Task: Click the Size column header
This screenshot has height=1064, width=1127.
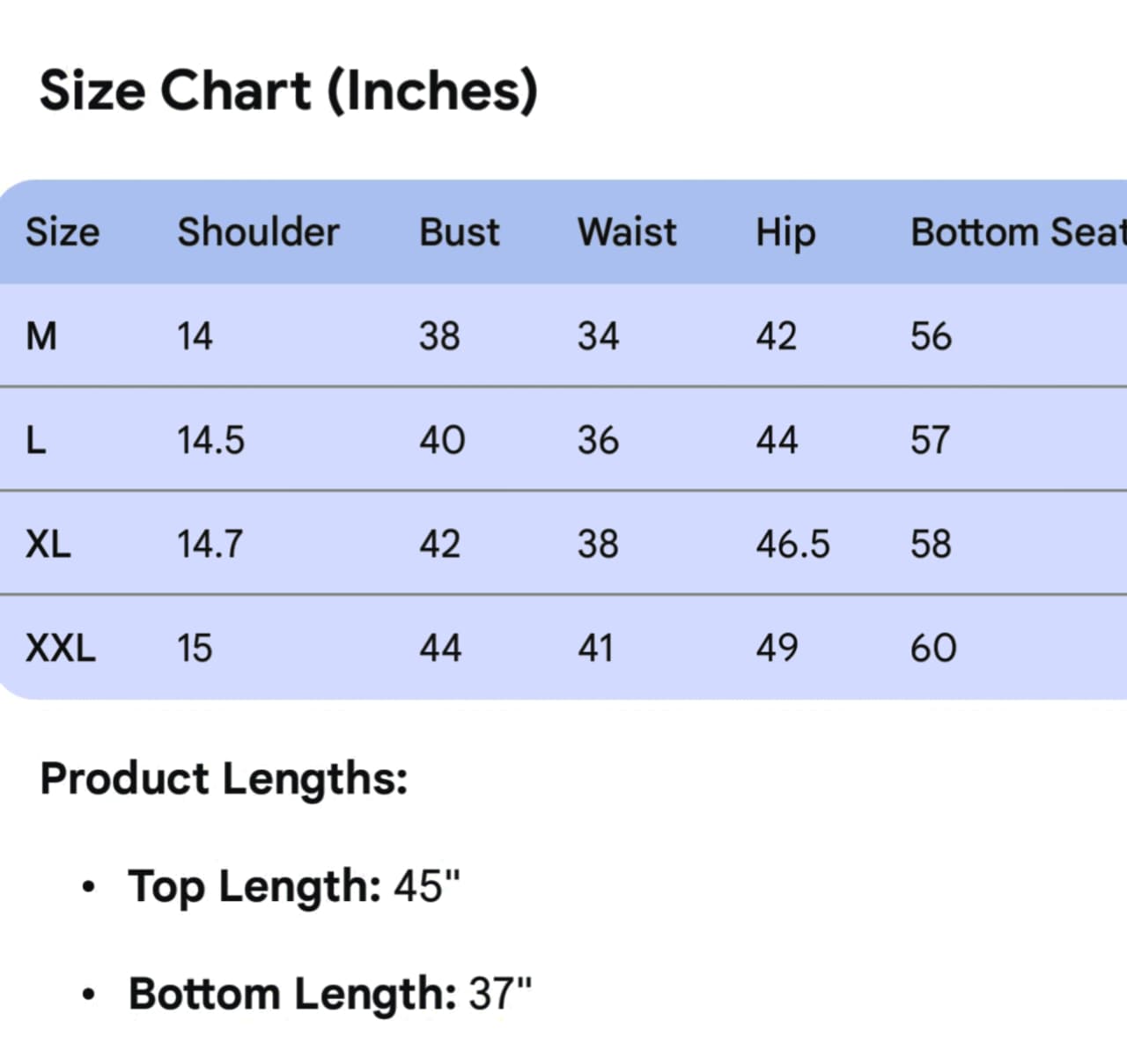Action: click(63, 232)
